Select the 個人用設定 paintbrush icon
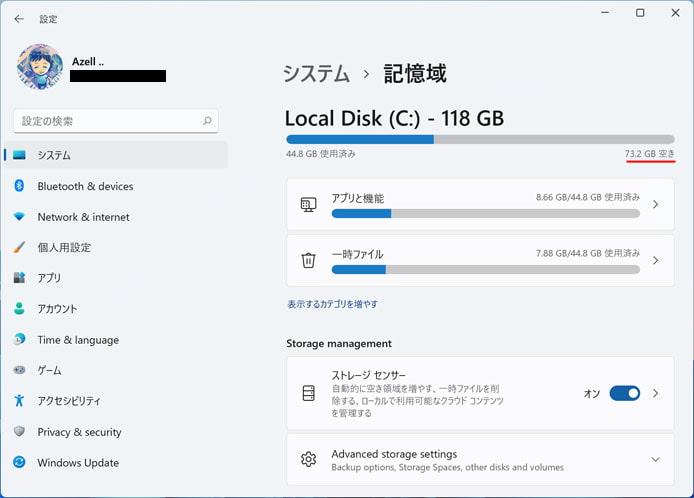This screenshot has width=694, height=498. 19,247
